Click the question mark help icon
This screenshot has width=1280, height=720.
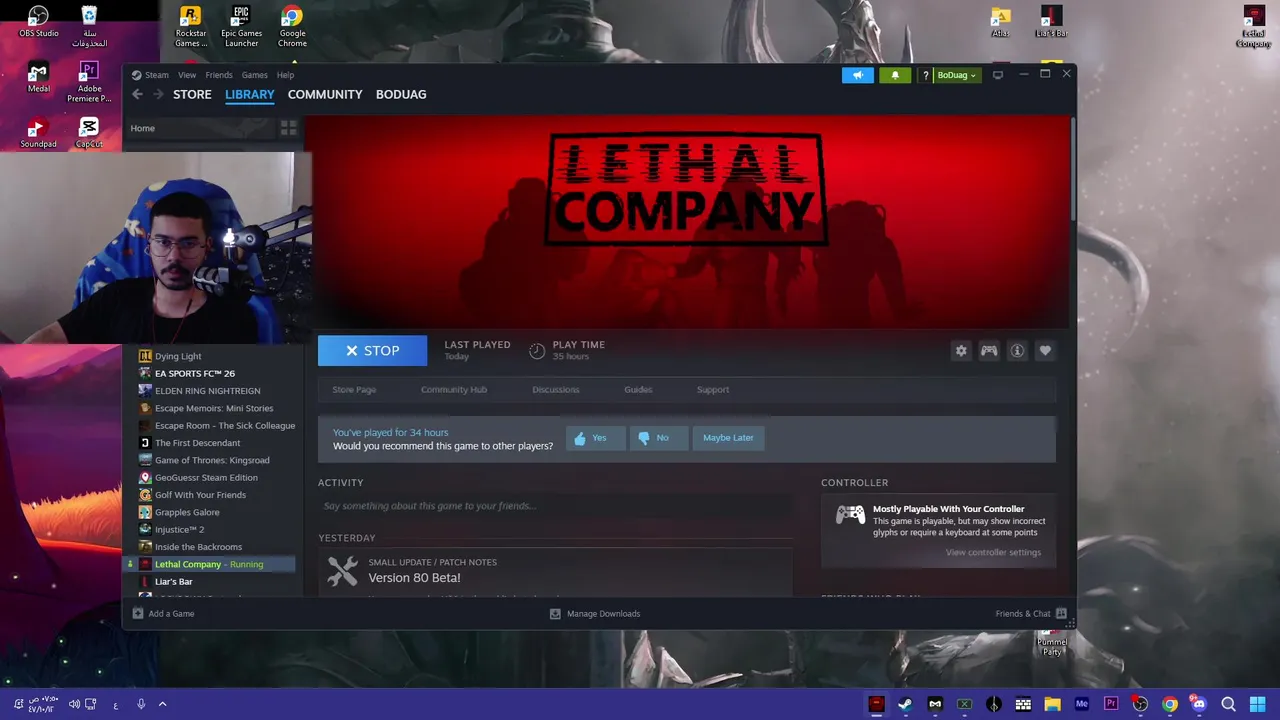pyautogui.click(x=926, y=75)
